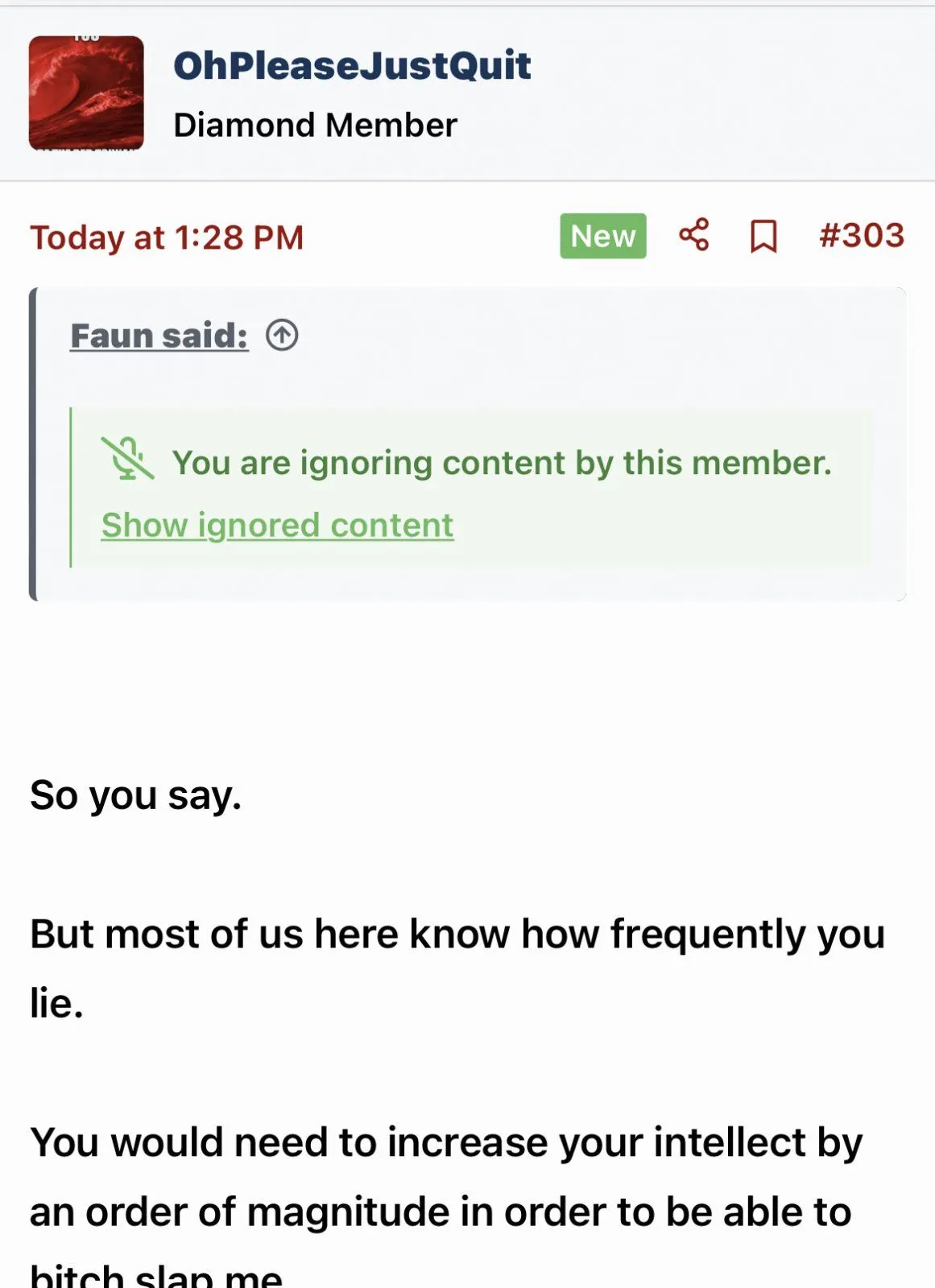Viewport: 935px width, 1288px height.
Task: Bookmark this post with the bookmark icon
Action: click(x=763, y=237)
